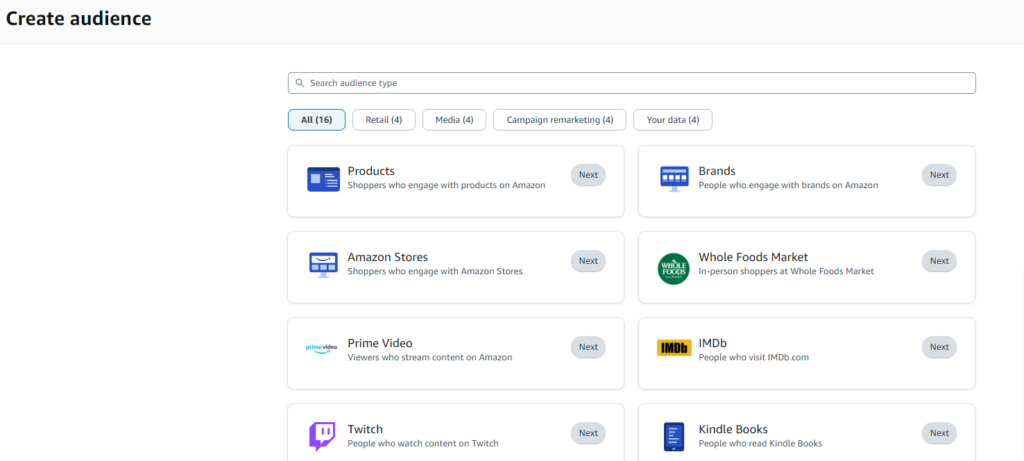Click 'People who read Kindle Books'
Image resolution: width=1024 pixels, height=461 pixels.
pyautogui.click(x=760, y=444)
